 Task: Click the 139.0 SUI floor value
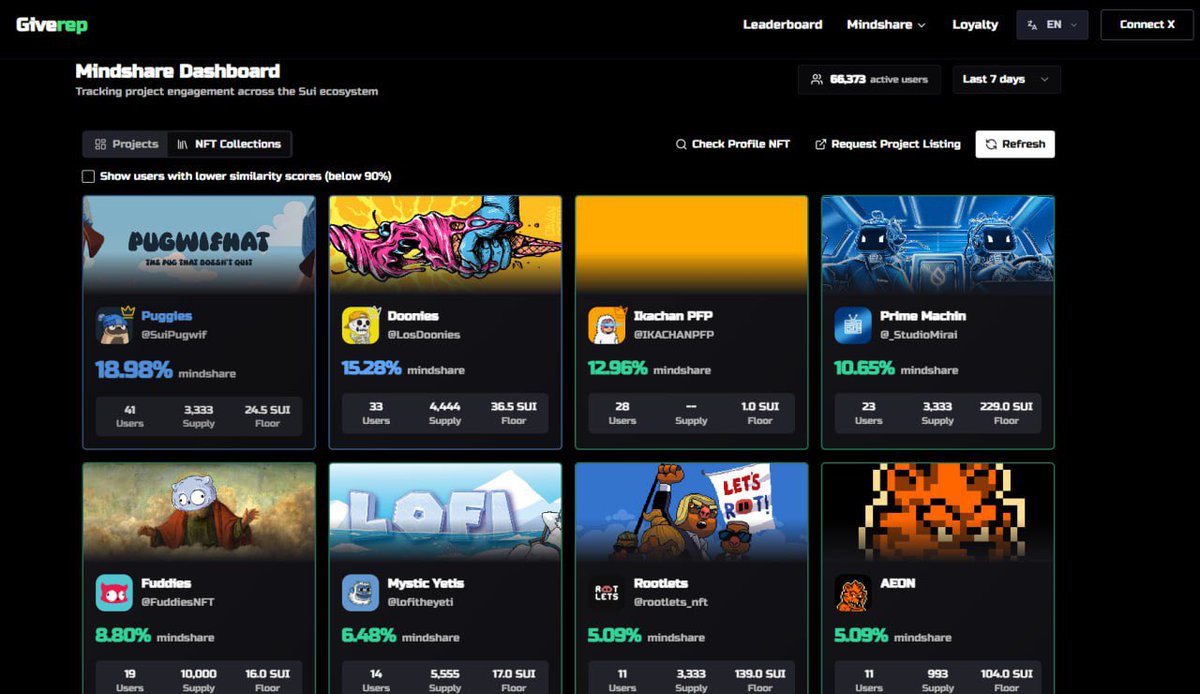coord(760,674)
